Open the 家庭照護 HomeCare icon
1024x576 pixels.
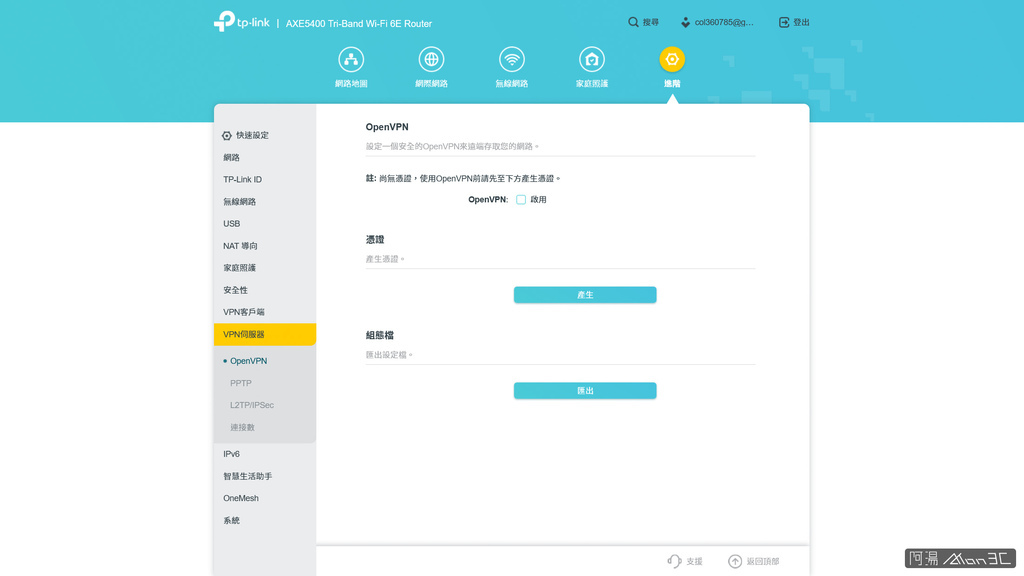tap(592, 59)
